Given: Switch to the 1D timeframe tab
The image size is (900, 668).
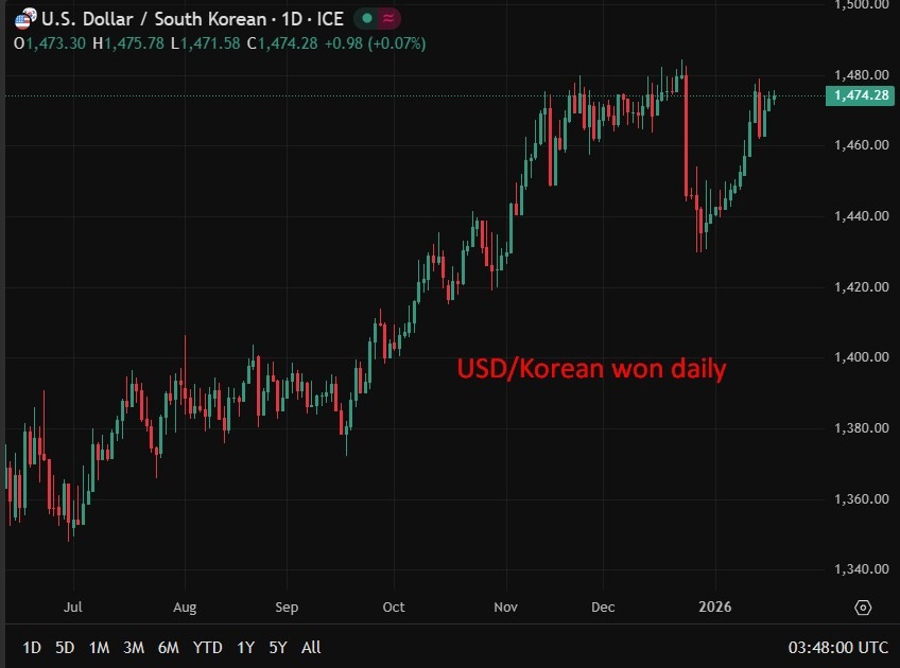Looking at the screenshot, I should coord(33,648).
